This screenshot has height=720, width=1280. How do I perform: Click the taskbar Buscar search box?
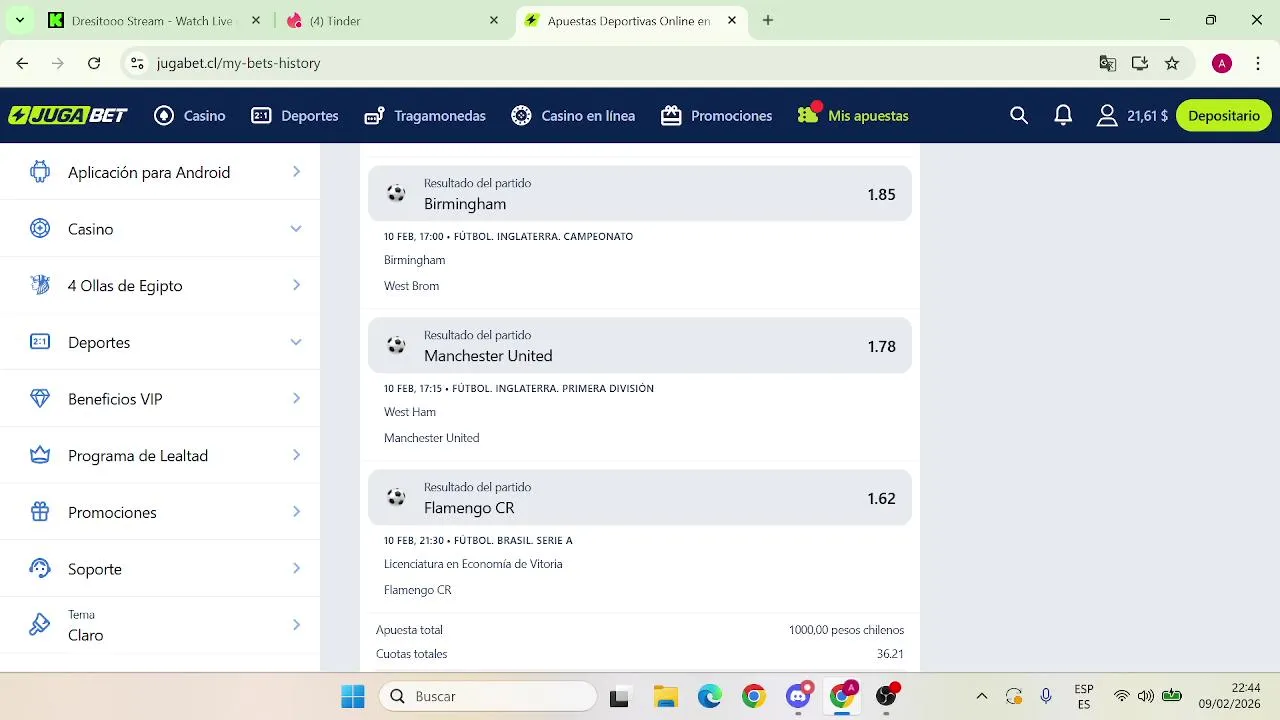pos(488,696)
